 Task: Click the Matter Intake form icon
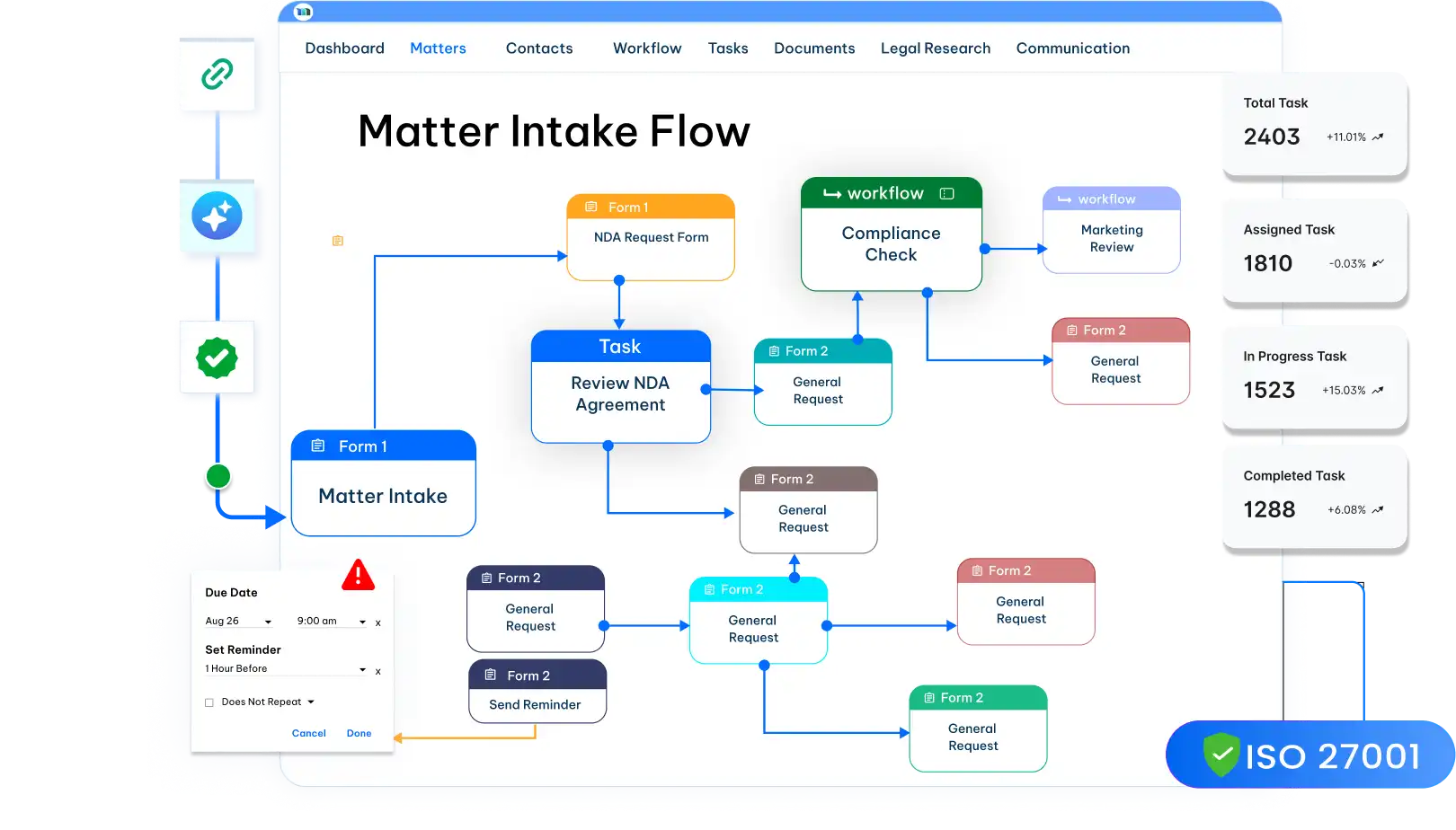click(318, 446)
